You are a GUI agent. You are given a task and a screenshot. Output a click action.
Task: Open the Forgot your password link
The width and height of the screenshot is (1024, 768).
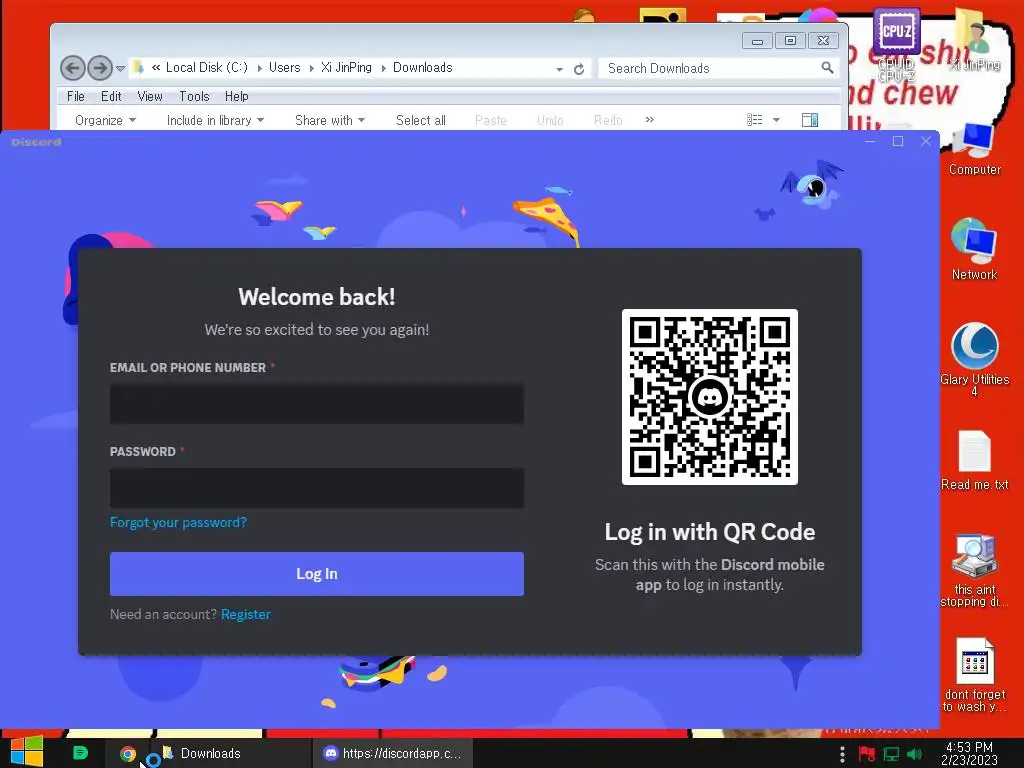click(x=178, y=522)
